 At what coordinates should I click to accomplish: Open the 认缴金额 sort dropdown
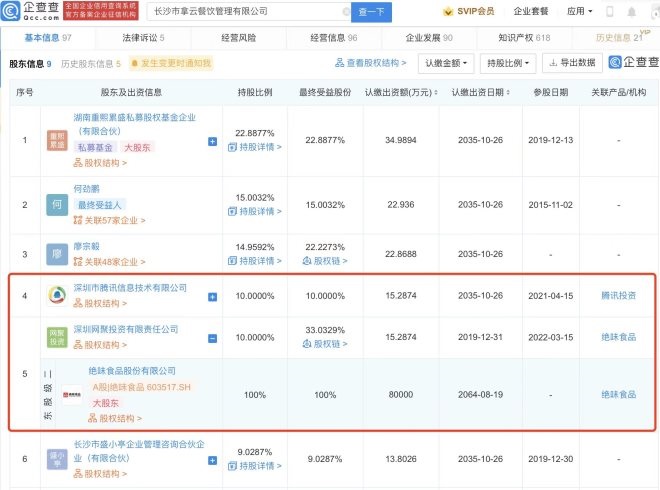click(443, 62)
